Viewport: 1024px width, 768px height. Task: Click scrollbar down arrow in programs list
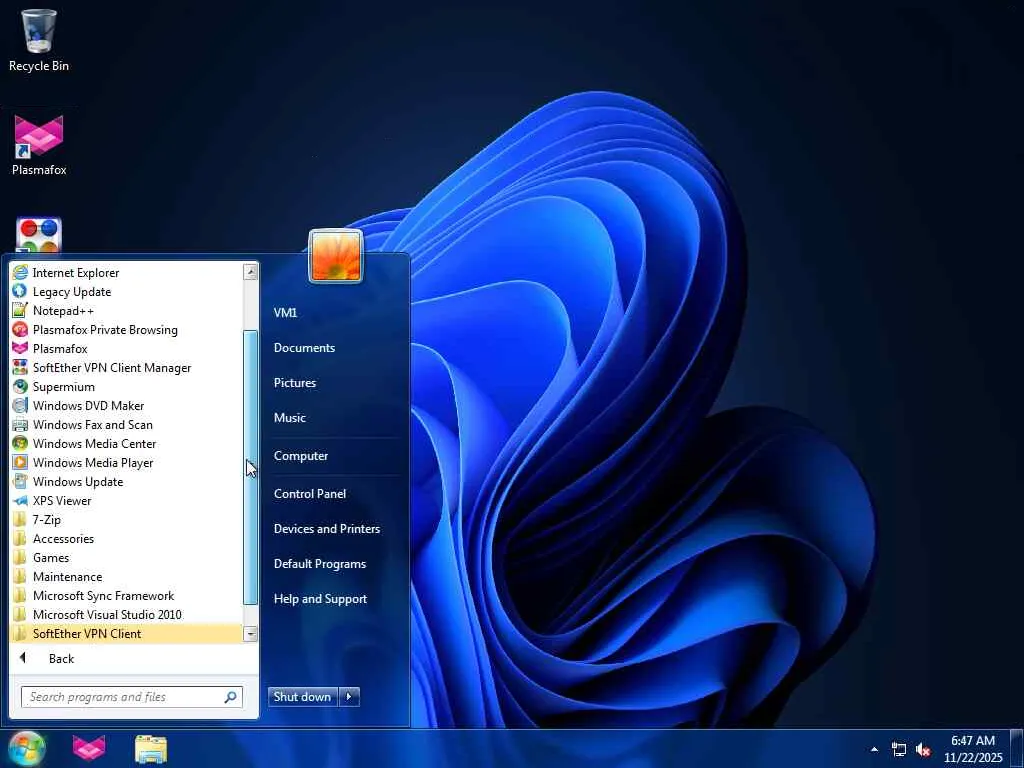(251, 633)
